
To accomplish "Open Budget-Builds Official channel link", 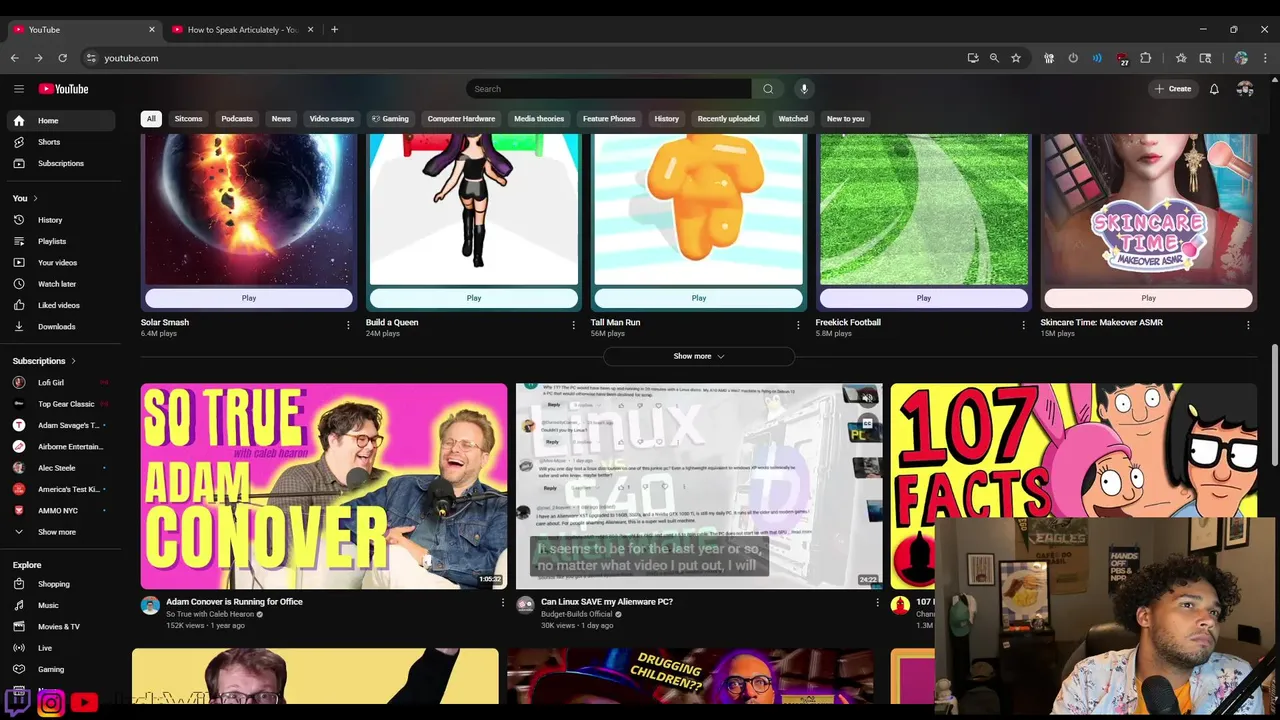I will click(577, 614).
